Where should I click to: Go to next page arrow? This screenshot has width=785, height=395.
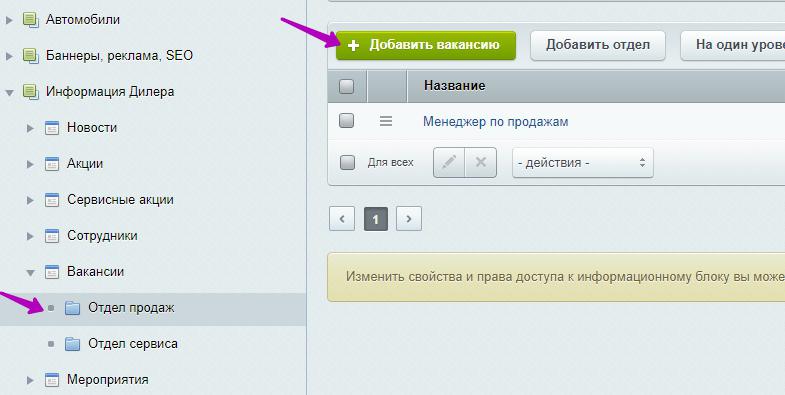pos(409,219)
